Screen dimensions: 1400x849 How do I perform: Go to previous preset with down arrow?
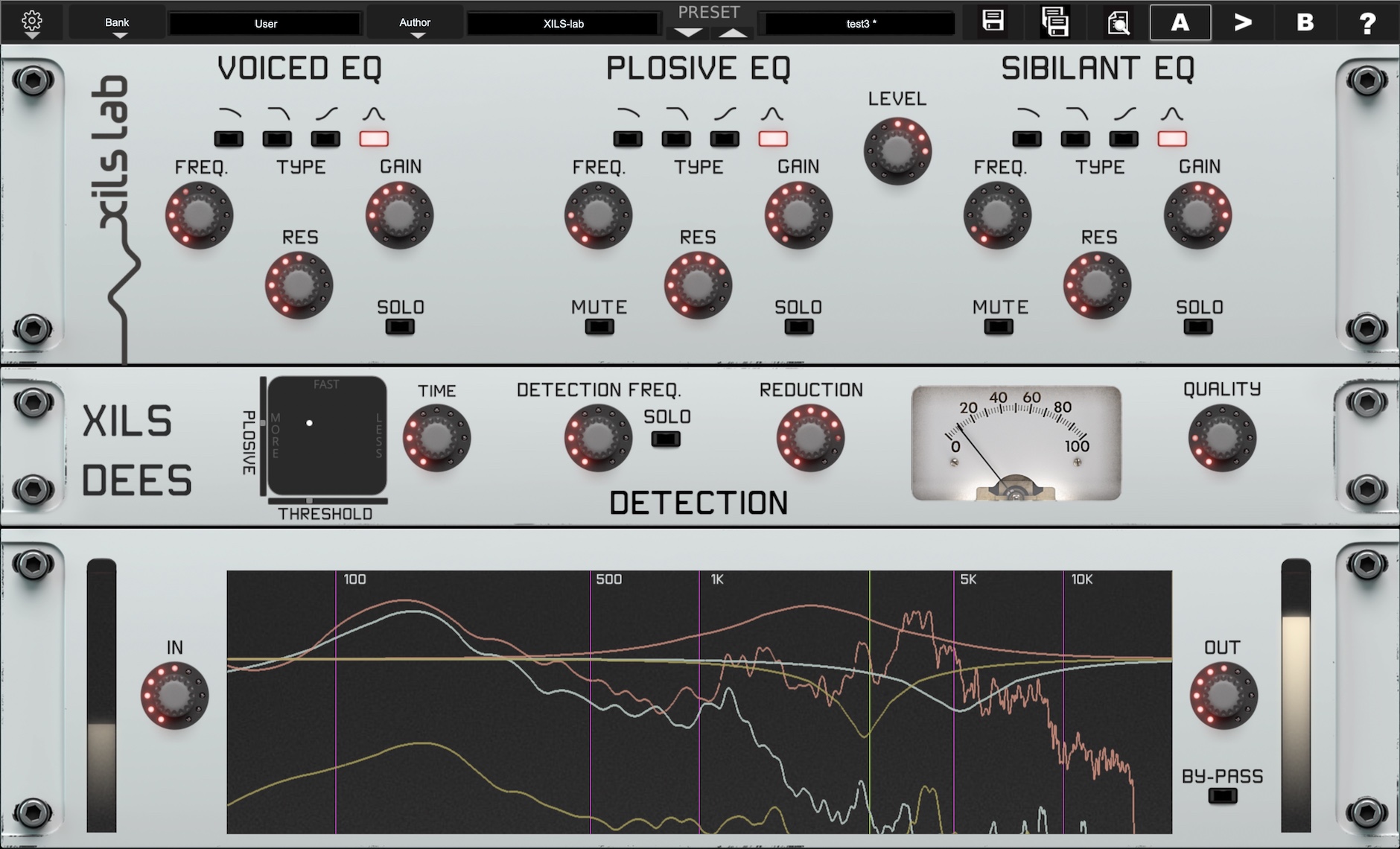688,32
